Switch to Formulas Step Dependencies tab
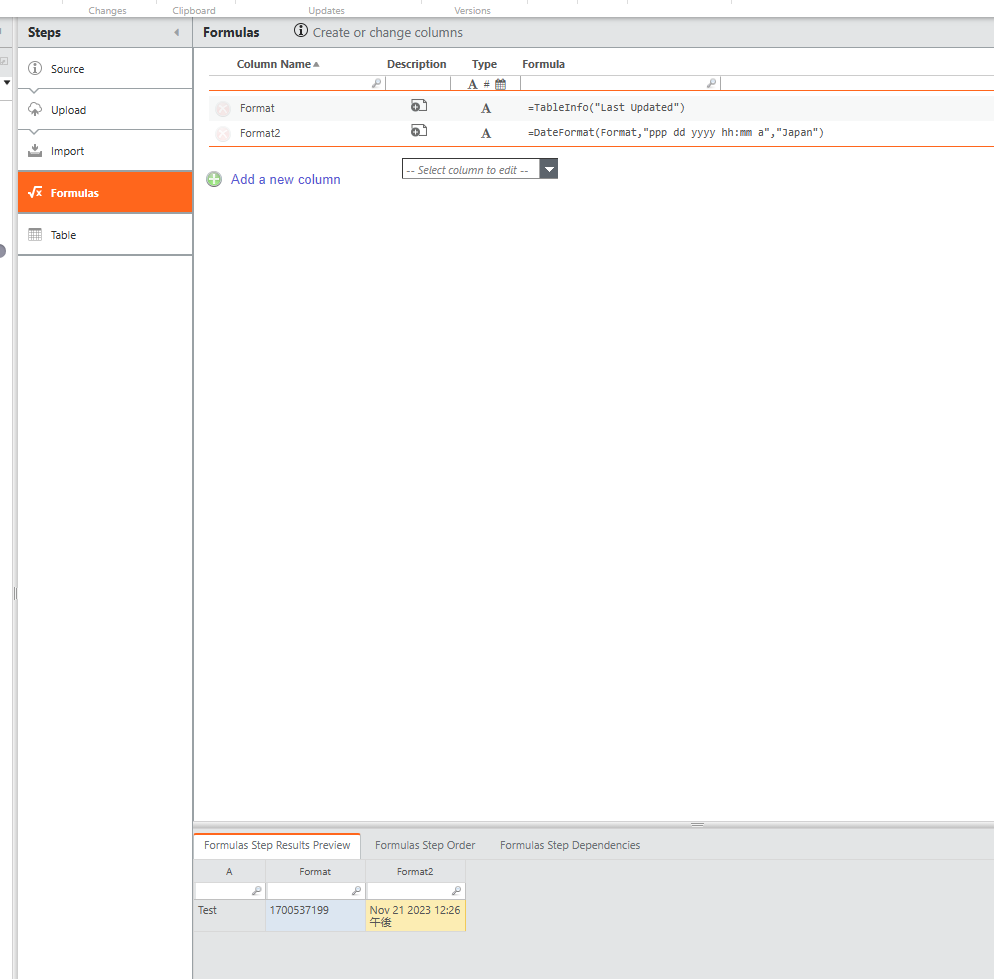This screenshot has height=979, width=994. click(x=570, y=845)
